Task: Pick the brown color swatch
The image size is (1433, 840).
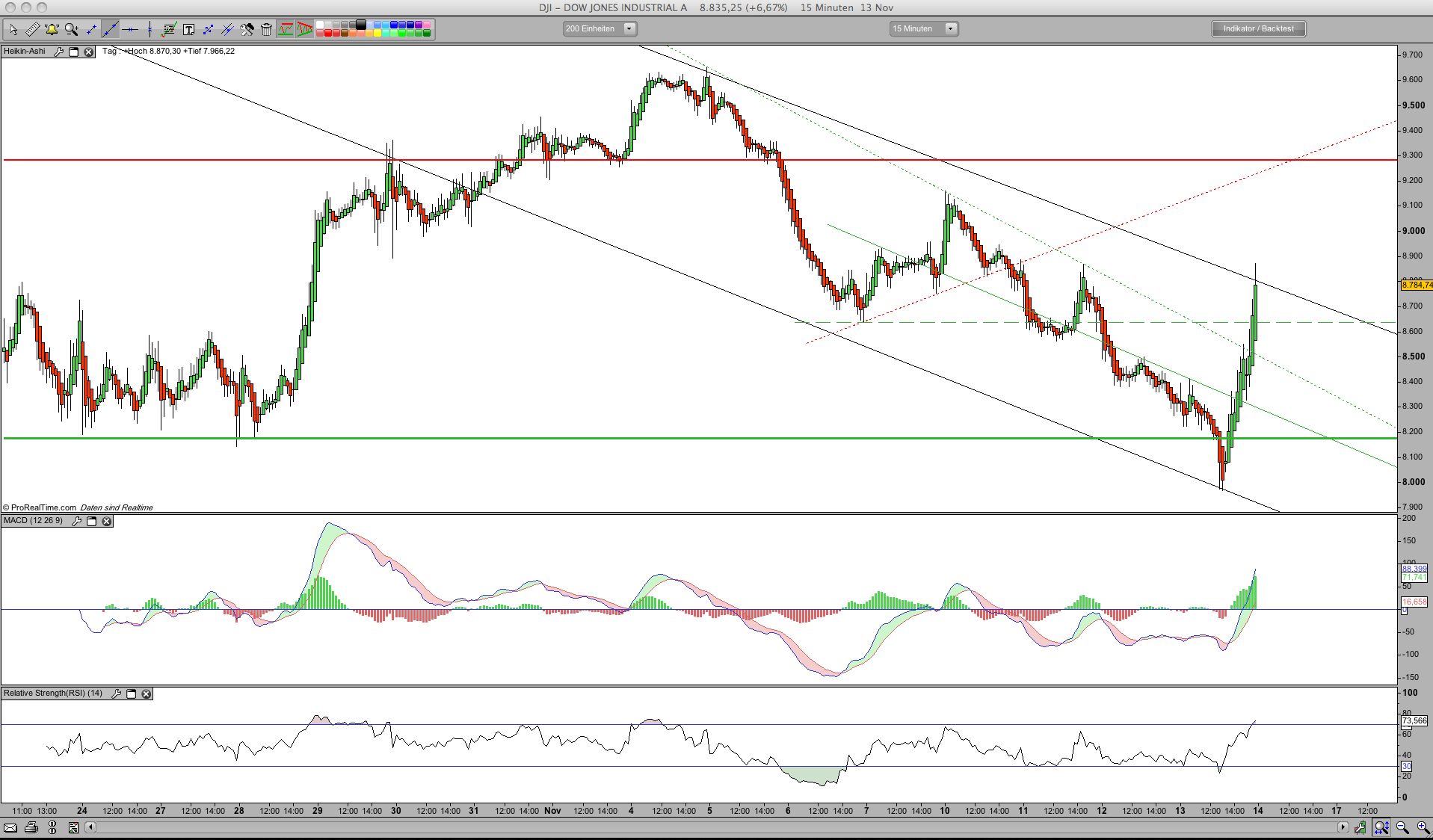Action: [x=345, y=33]
